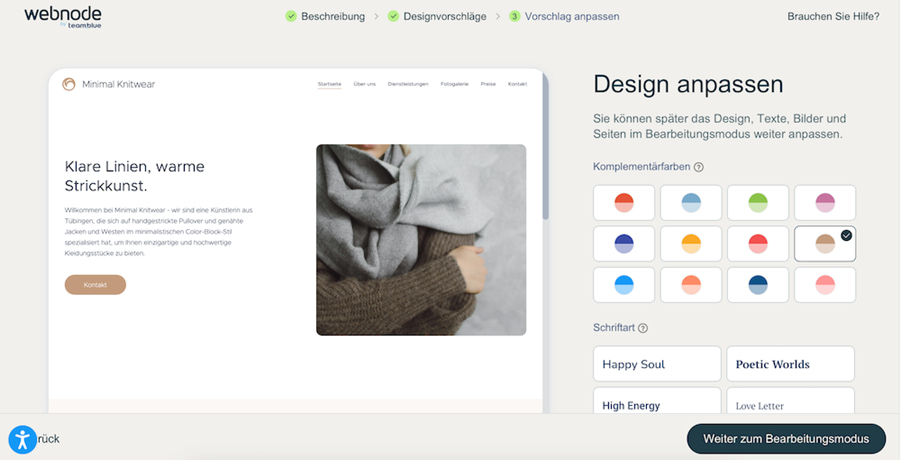Go back with the Zurück link
Image resolution: width=901 pixels, height=460 pixels.
click(48, 439)
